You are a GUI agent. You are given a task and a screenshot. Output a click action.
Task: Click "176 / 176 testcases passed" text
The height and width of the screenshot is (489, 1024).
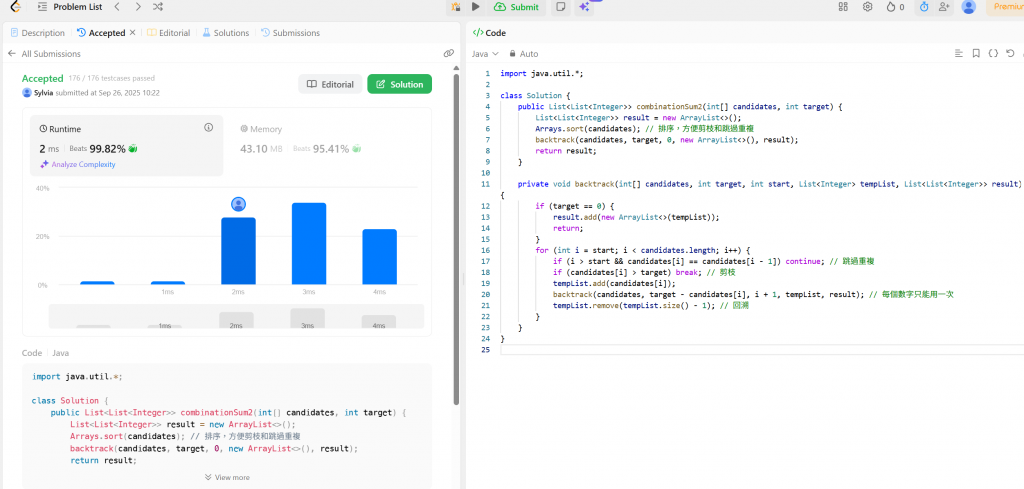pyautogui.click(x=112, y=78)
